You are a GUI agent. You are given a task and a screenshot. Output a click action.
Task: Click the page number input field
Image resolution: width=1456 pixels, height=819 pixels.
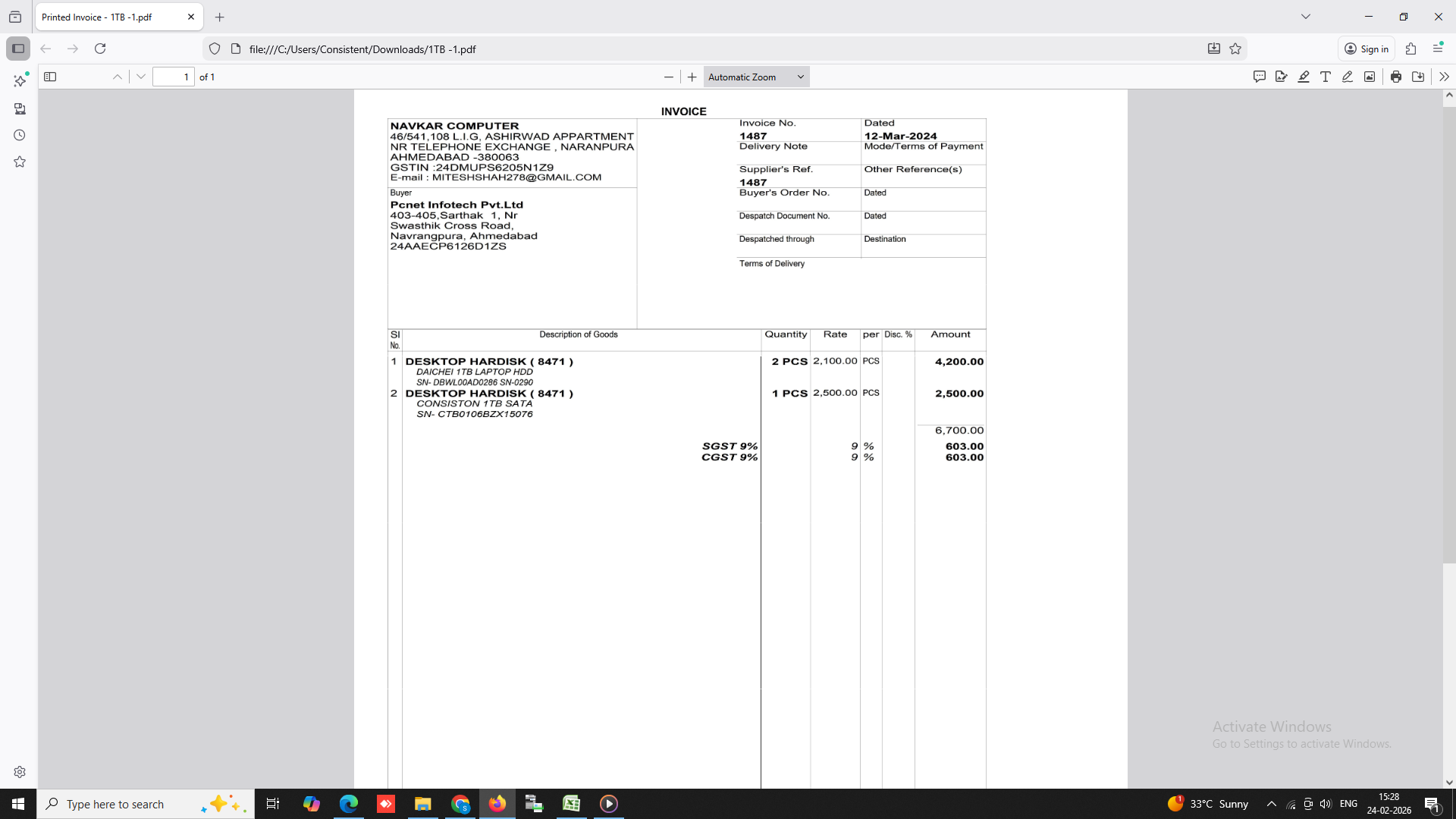click(x=174, y=77)
